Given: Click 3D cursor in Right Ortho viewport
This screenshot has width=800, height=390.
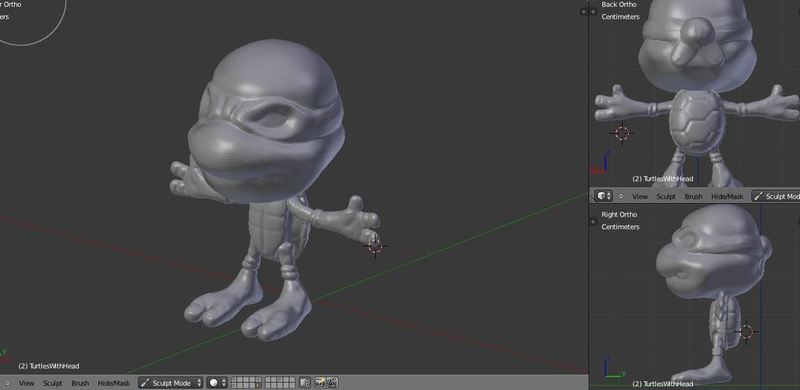Looking at the screenshot, I should [x=746, y=331].
